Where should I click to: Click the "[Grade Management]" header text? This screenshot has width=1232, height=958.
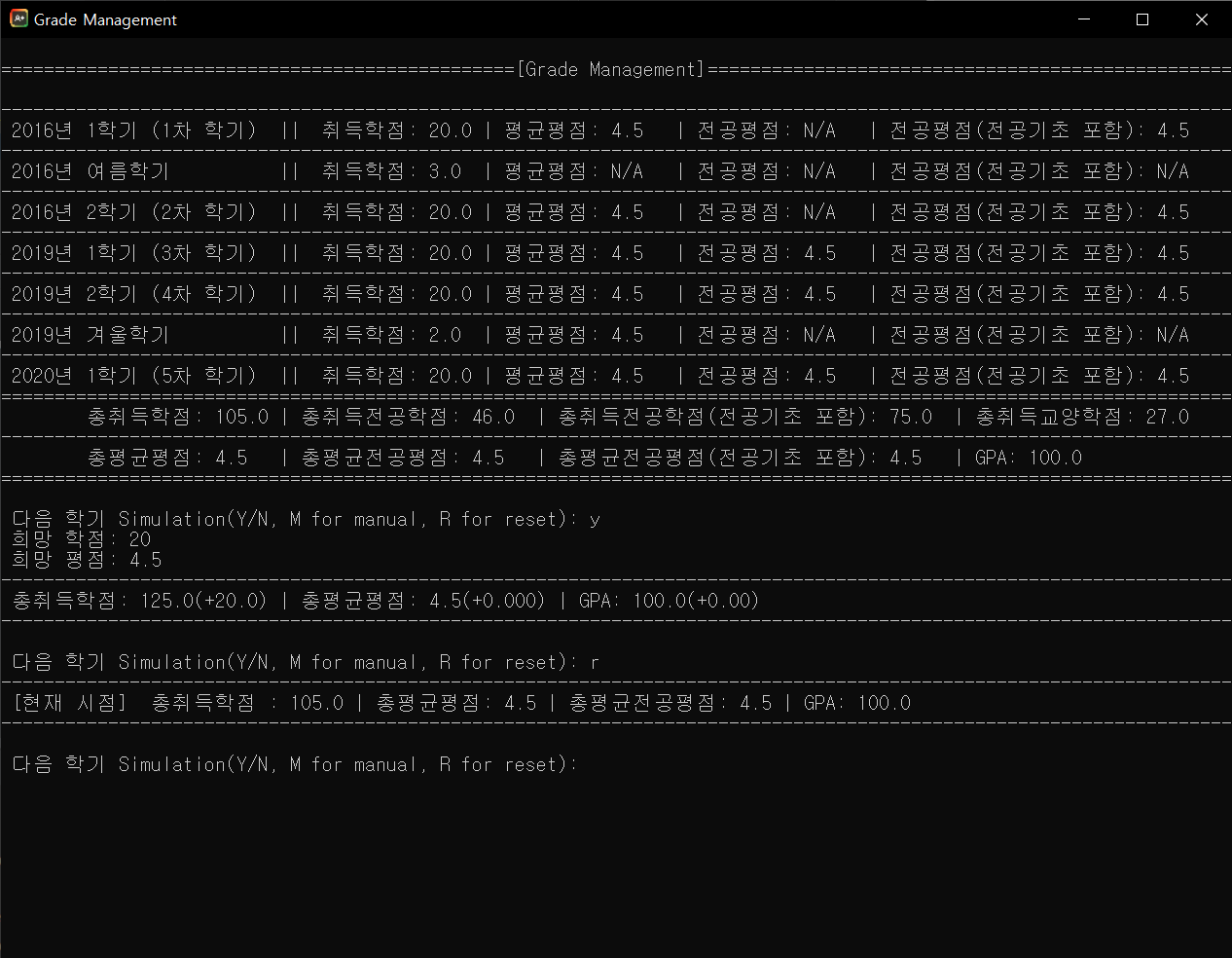610,69
